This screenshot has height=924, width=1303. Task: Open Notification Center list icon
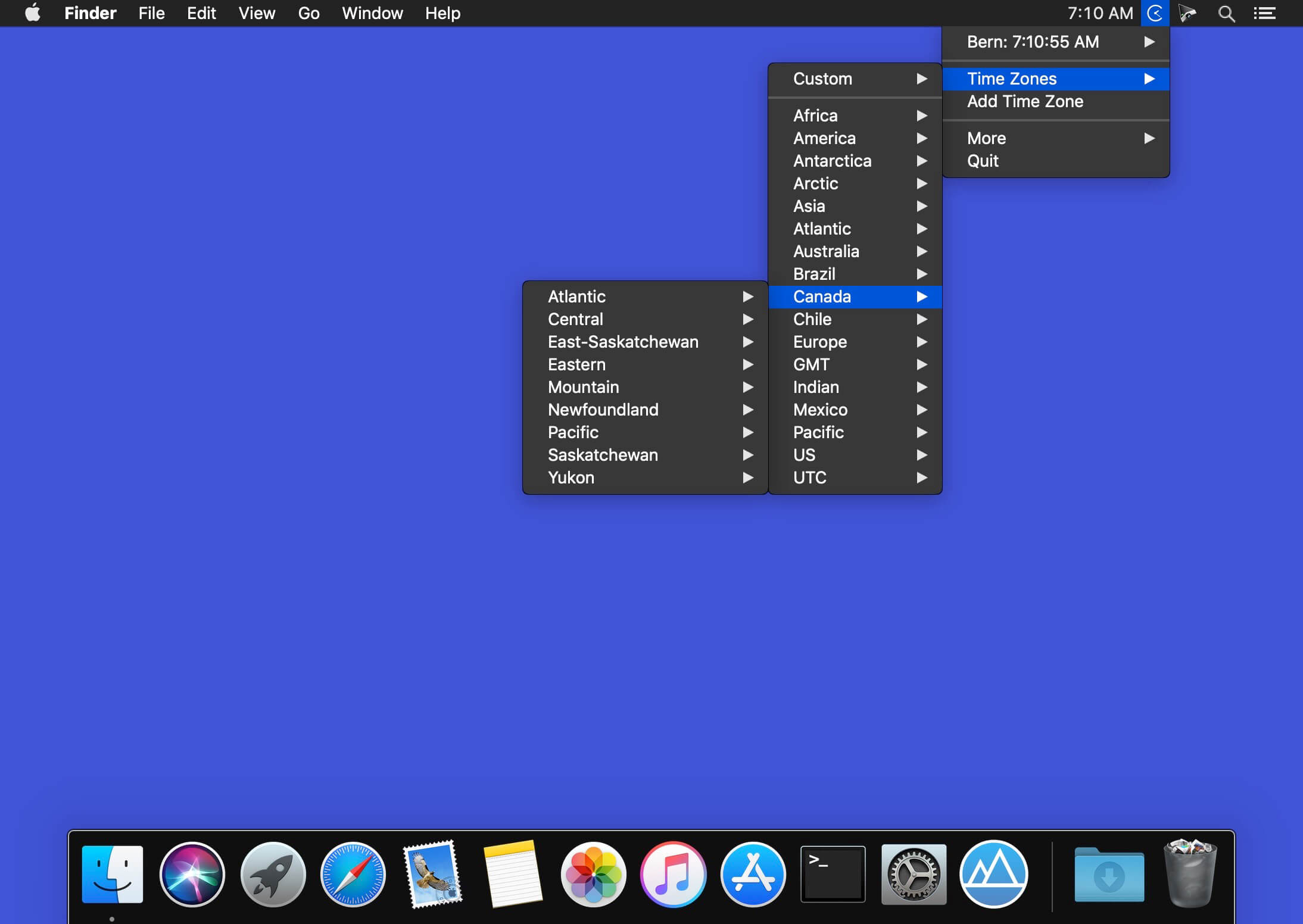pyautogui.click(x=1264, y=13)
